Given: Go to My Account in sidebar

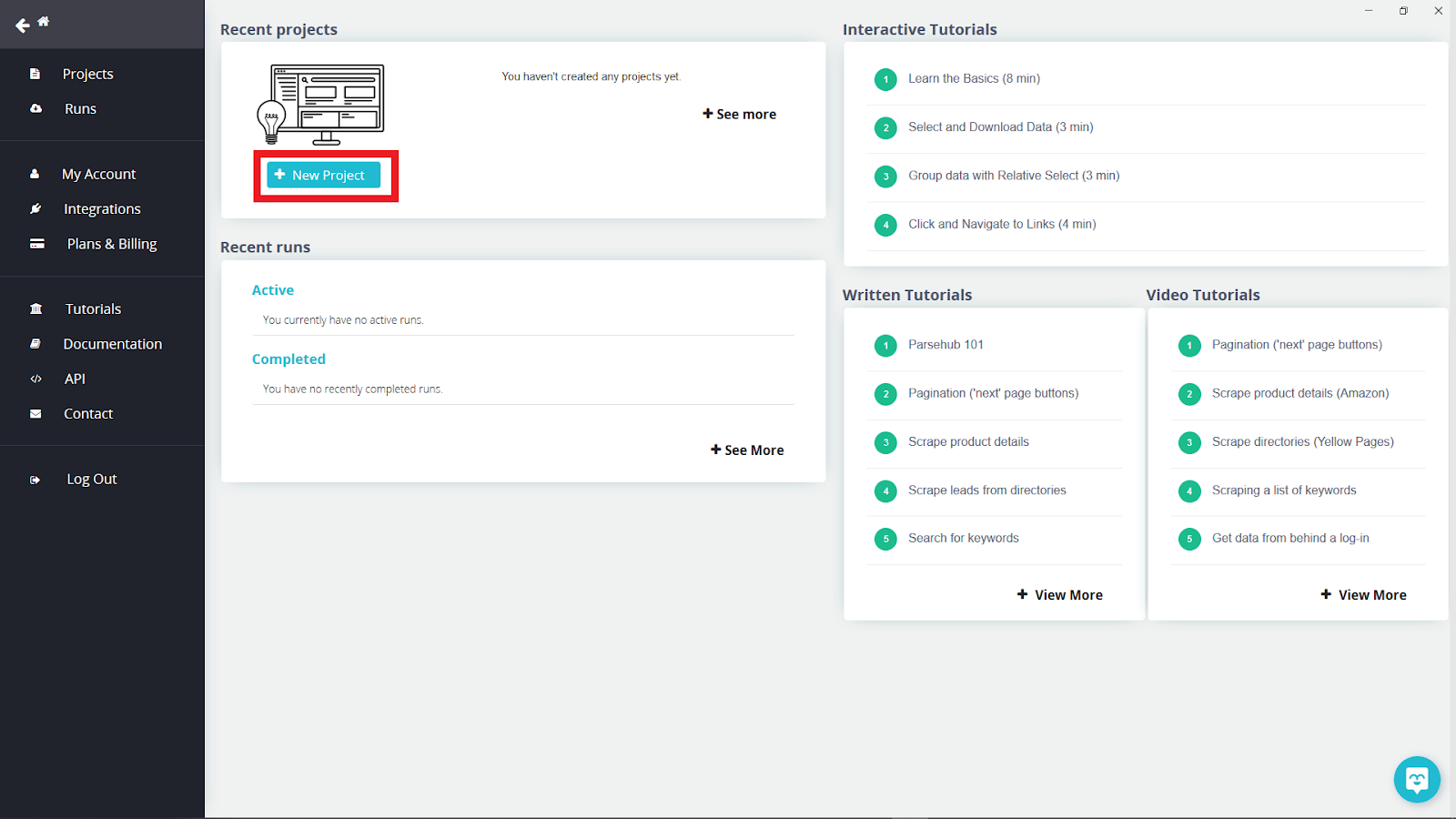Looking at the screenshot, I should coord(98,174).
